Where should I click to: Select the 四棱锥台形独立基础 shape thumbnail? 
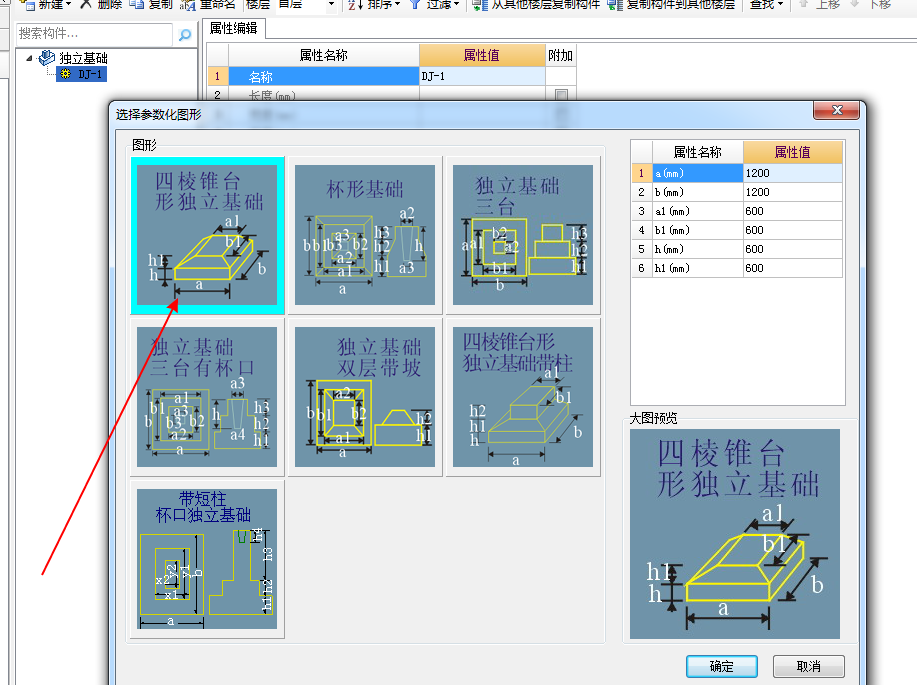click(207, 235)
